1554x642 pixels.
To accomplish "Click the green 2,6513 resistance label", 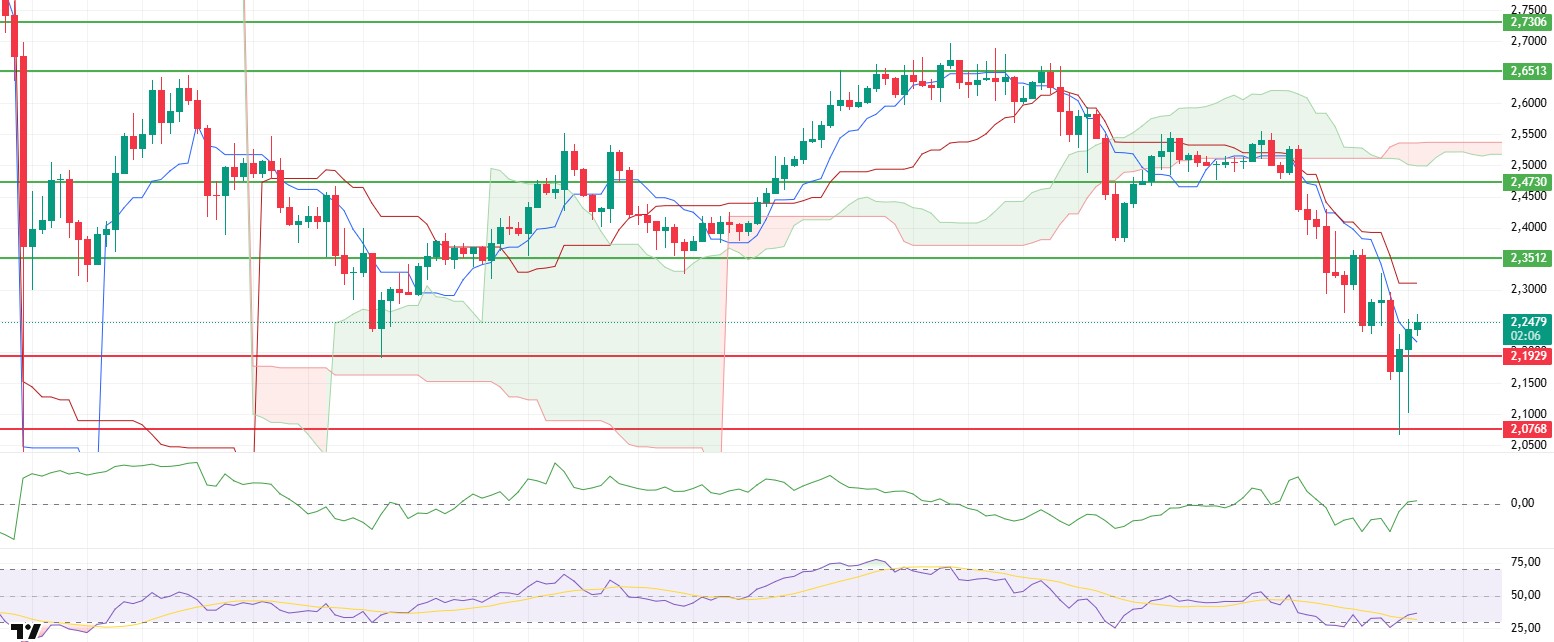I will 1526,71.
